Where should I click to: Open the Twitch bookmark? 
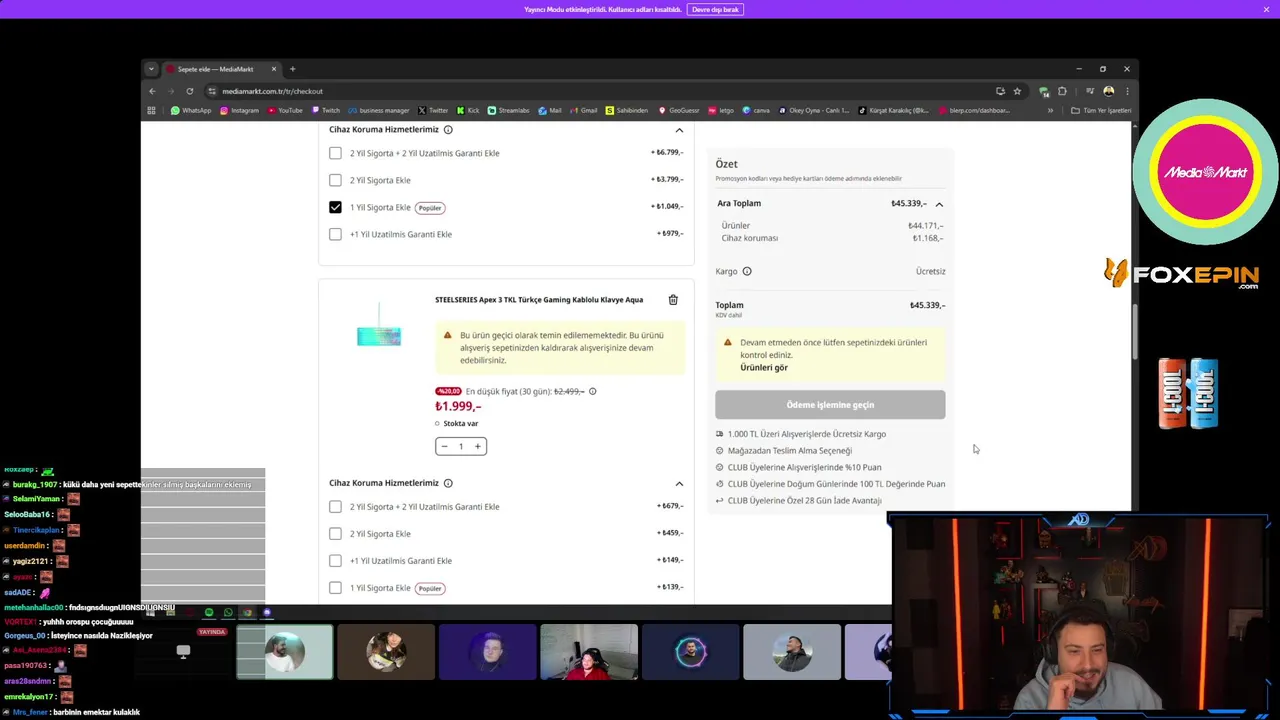tap(325, 111)
